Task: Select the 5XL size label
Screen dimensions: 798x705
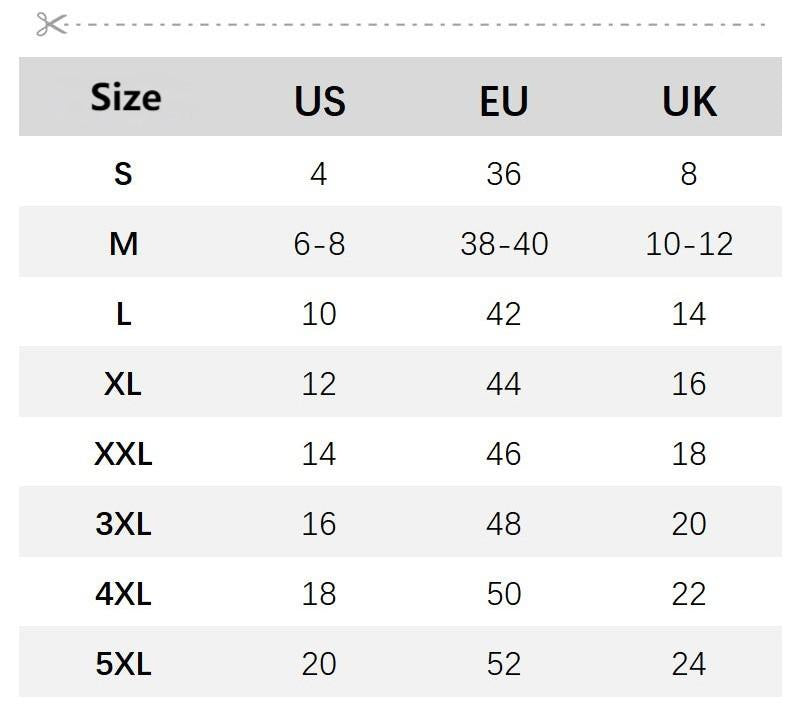Action: pyautogui.click(x=123, y=664)
